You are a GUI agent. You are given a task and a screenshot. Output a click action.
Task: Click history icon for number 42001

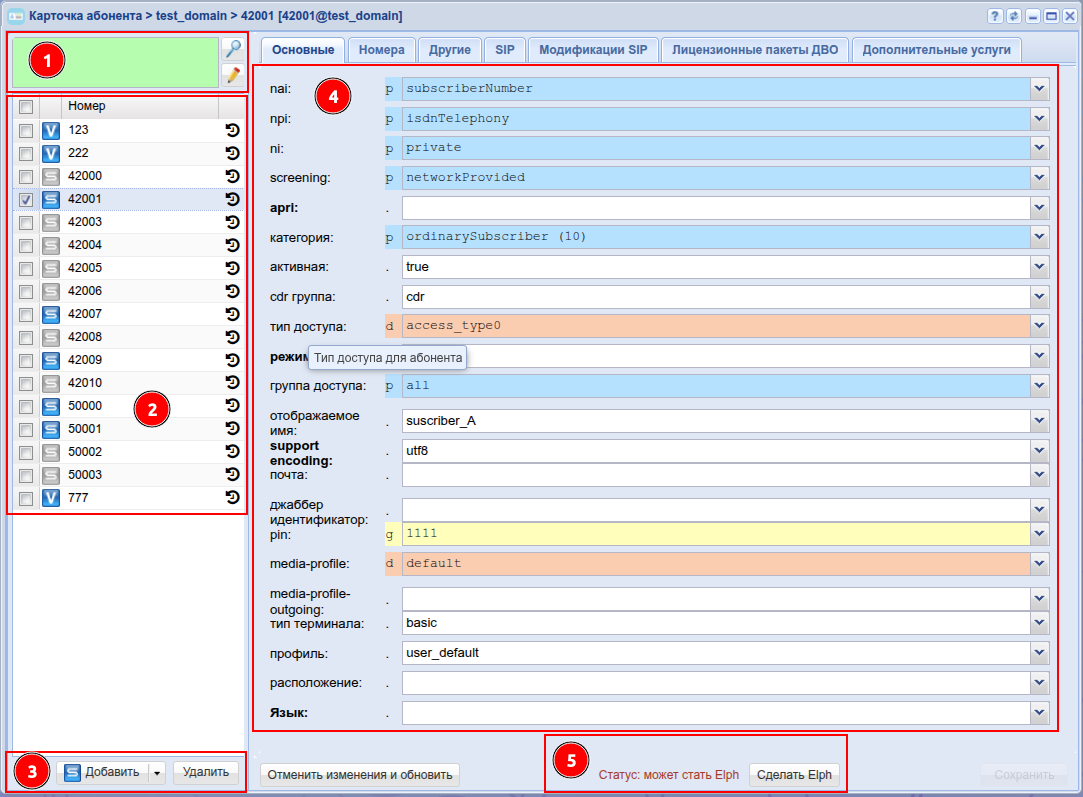232,199
